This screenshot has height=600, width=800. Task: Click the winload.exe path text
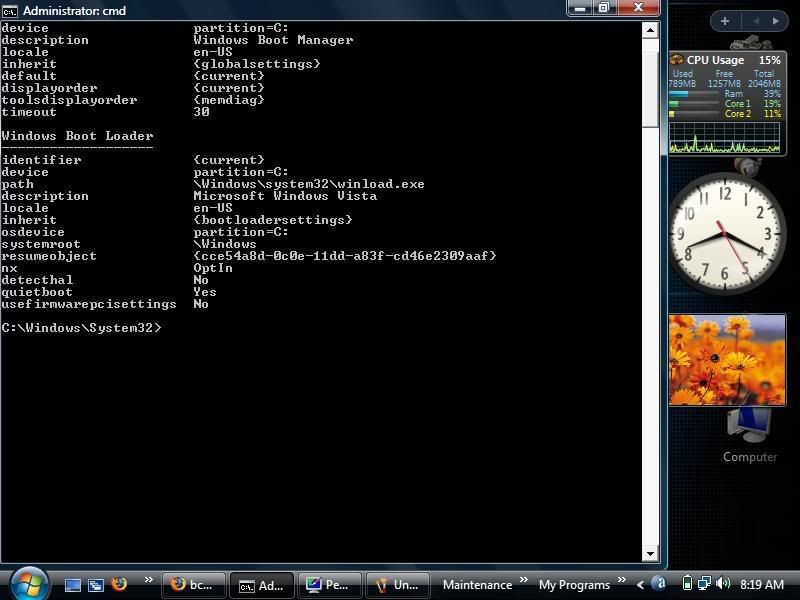tap(309, 184)
